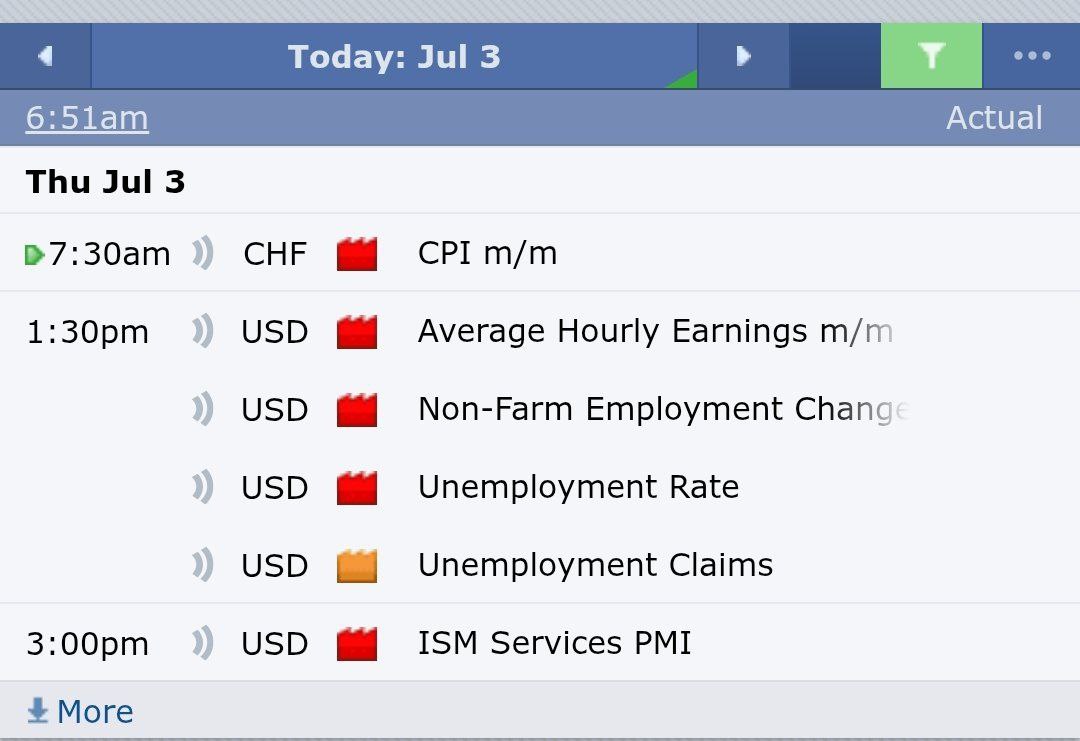The image size is (1080, 741).
Task: Click orange impact icon beside Unemployment Claims
Action: point(357,566)
